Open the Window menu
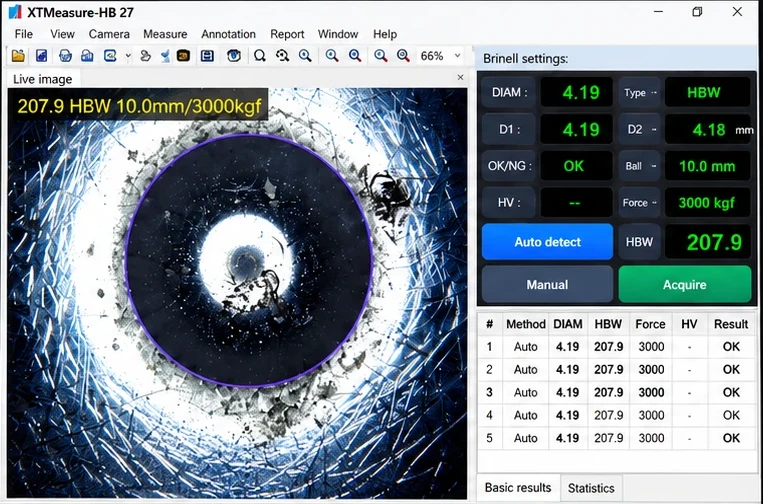The width and height of the screenshot is (763, 504). pos(338,34)
